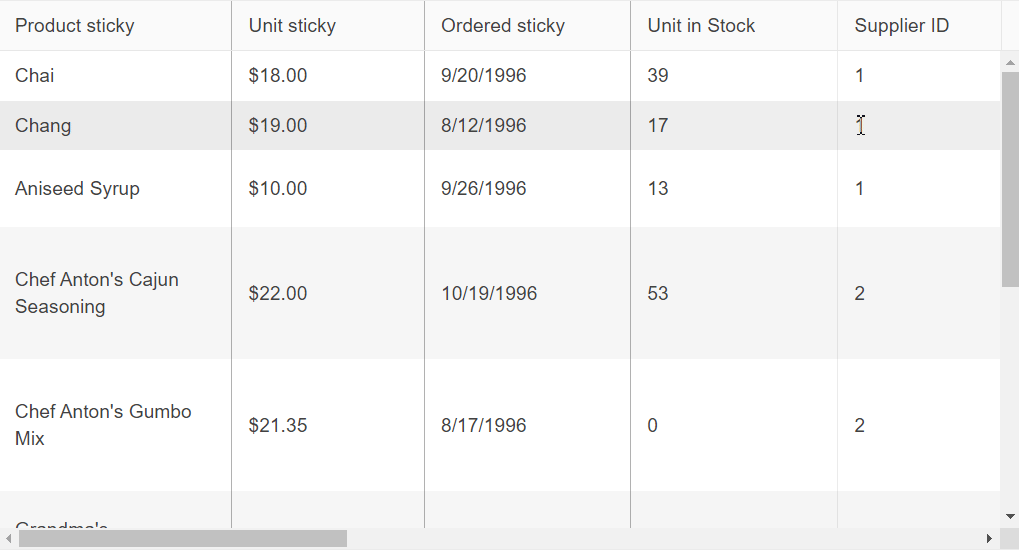Image resolution: width=1019 pixels, height=554 pixels.
Task: Sort by Product sticky column header
Action: click(x=75, y=26)
